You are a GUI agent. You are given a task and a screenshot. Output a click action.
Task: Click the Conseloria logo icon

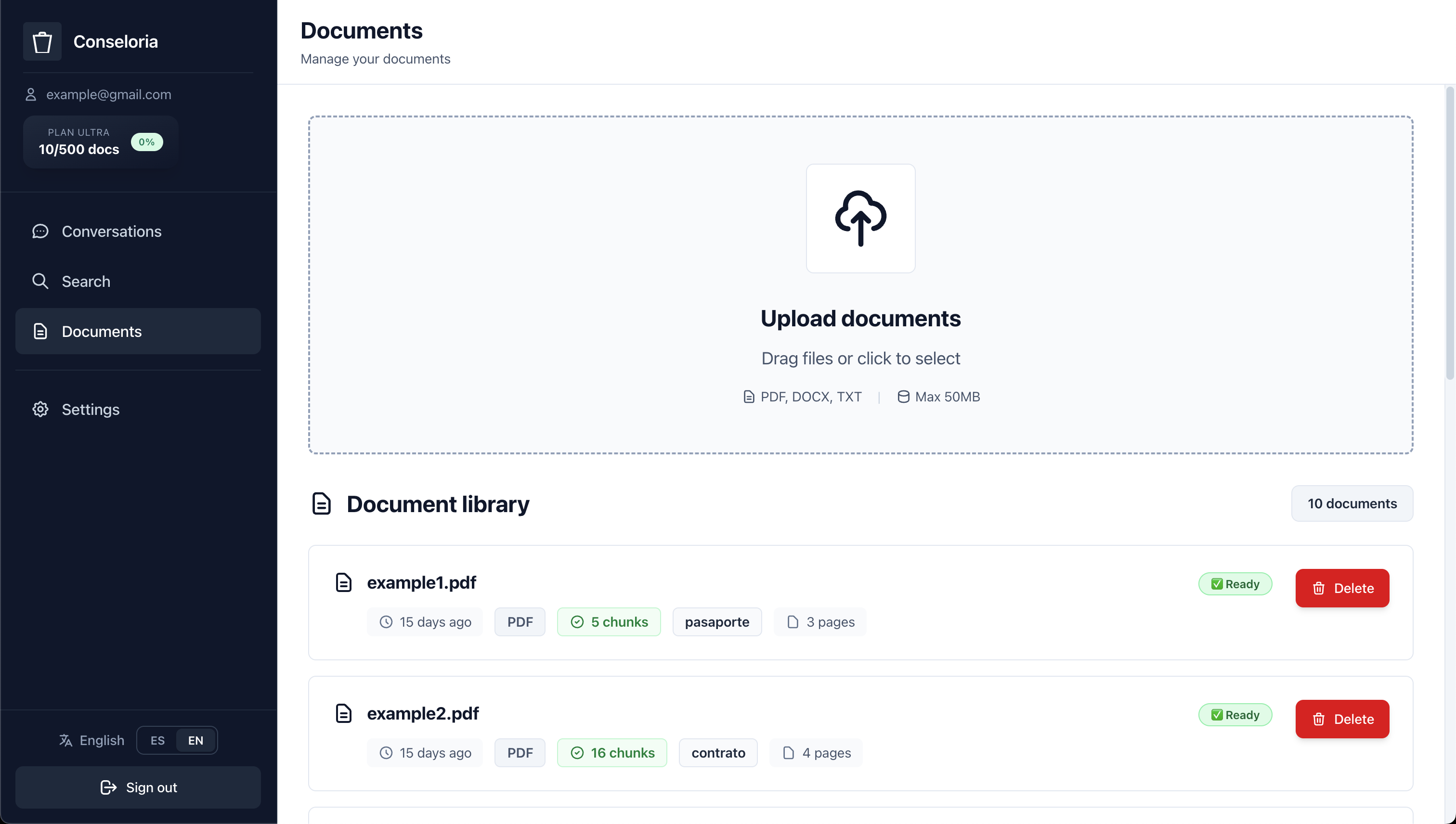point(42,41)
